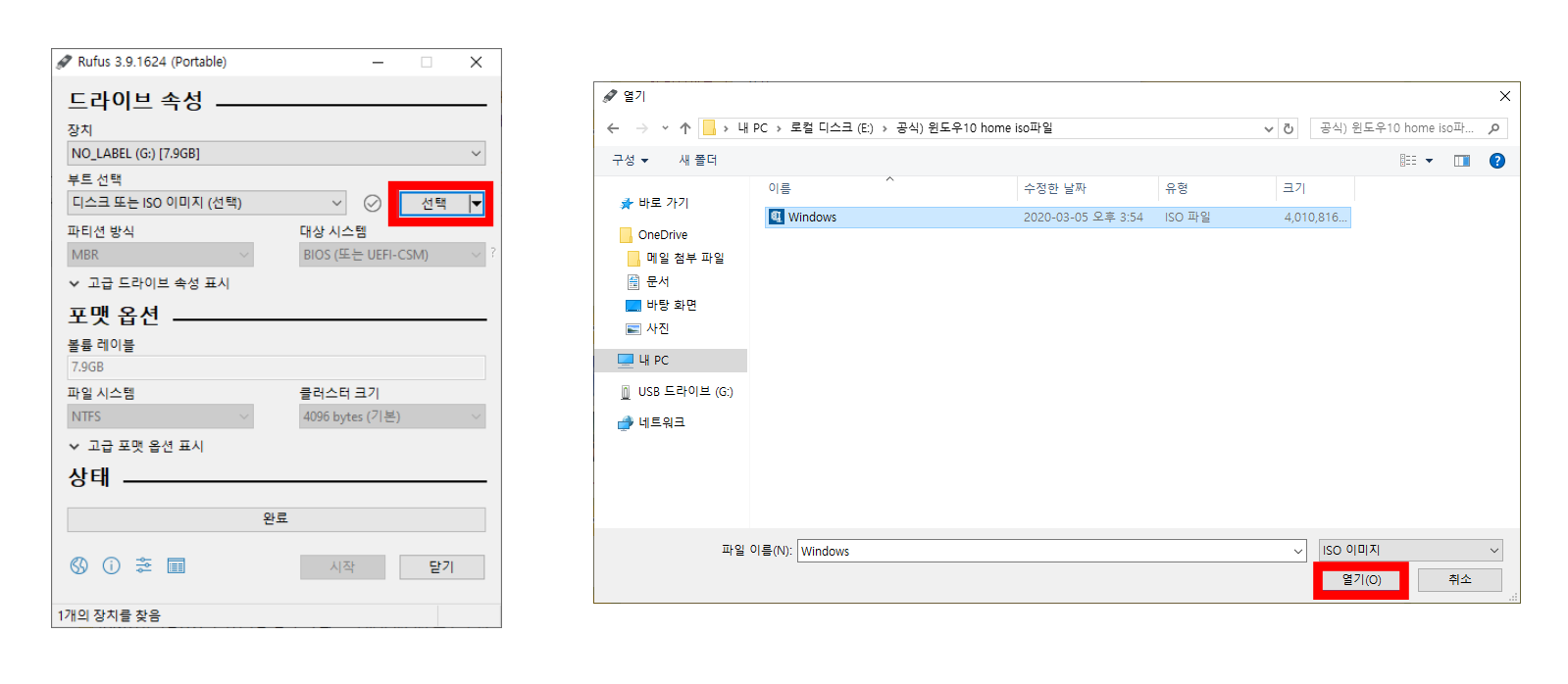Expand the address bar path dropdown
1568x684 pixels.
coord(1269,128)
